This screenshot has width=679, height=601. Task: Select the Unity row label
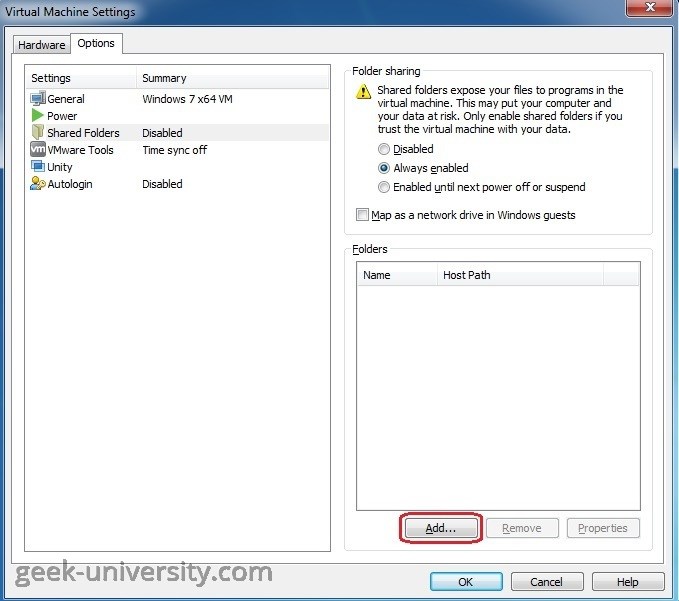click(x=60, y=167)
